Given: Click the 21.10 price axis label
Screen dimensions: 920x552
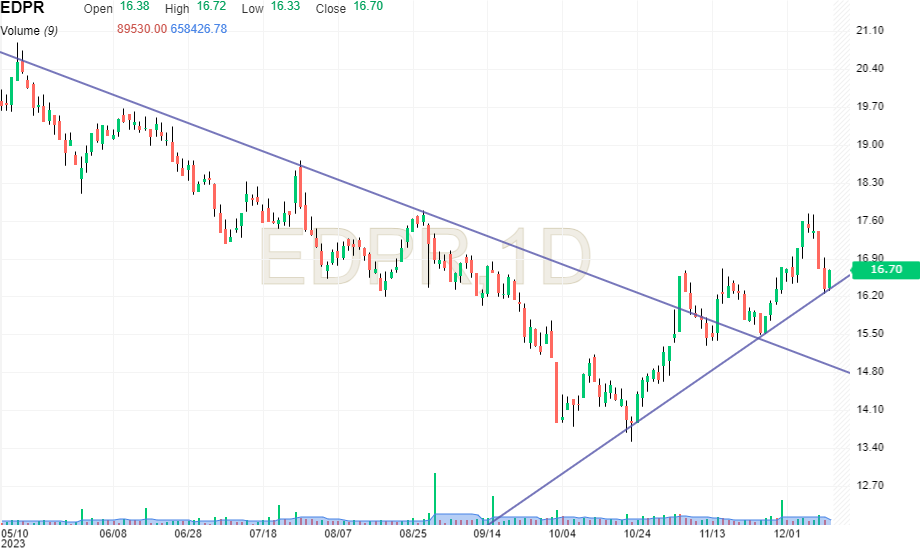Looking at the screenshot, I should pyautogui.click(x=870, y=31).
